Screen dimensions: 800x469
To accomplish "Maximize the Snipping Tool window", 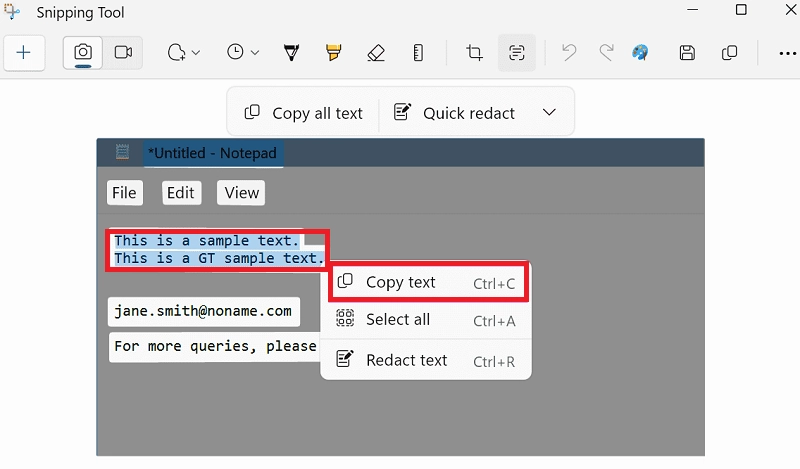I will pyautogui.click(x=741, y=10).
